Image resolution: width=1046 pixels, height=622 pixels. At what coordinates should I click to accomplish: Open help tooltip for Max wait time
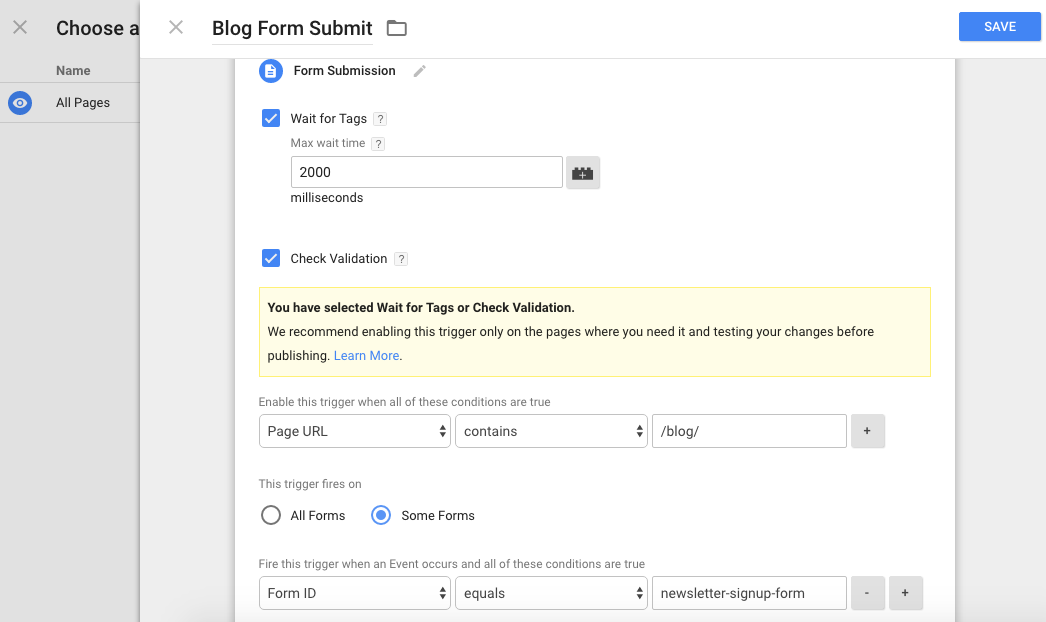(378, 144)
